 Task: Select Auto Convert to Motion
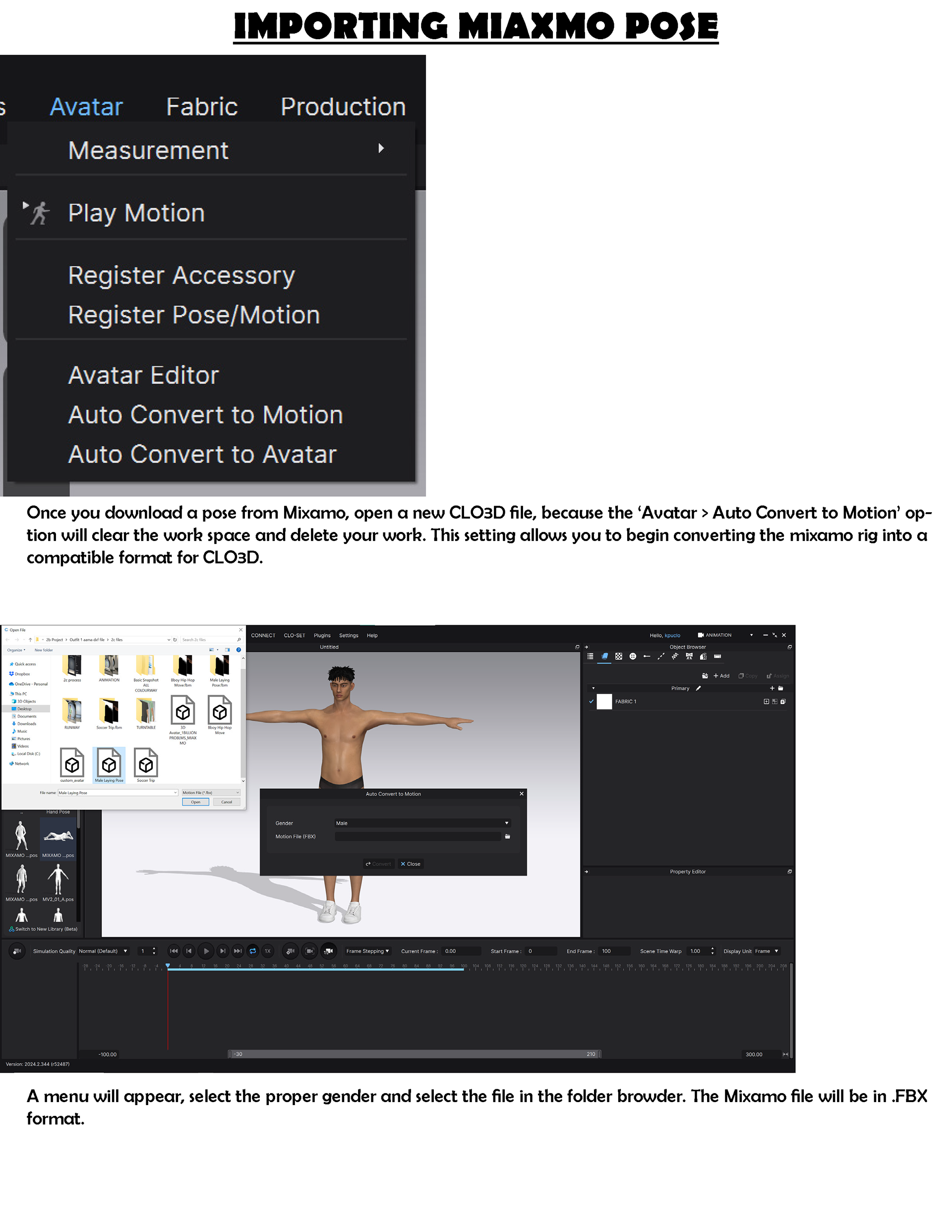click(x=205, y=414)
